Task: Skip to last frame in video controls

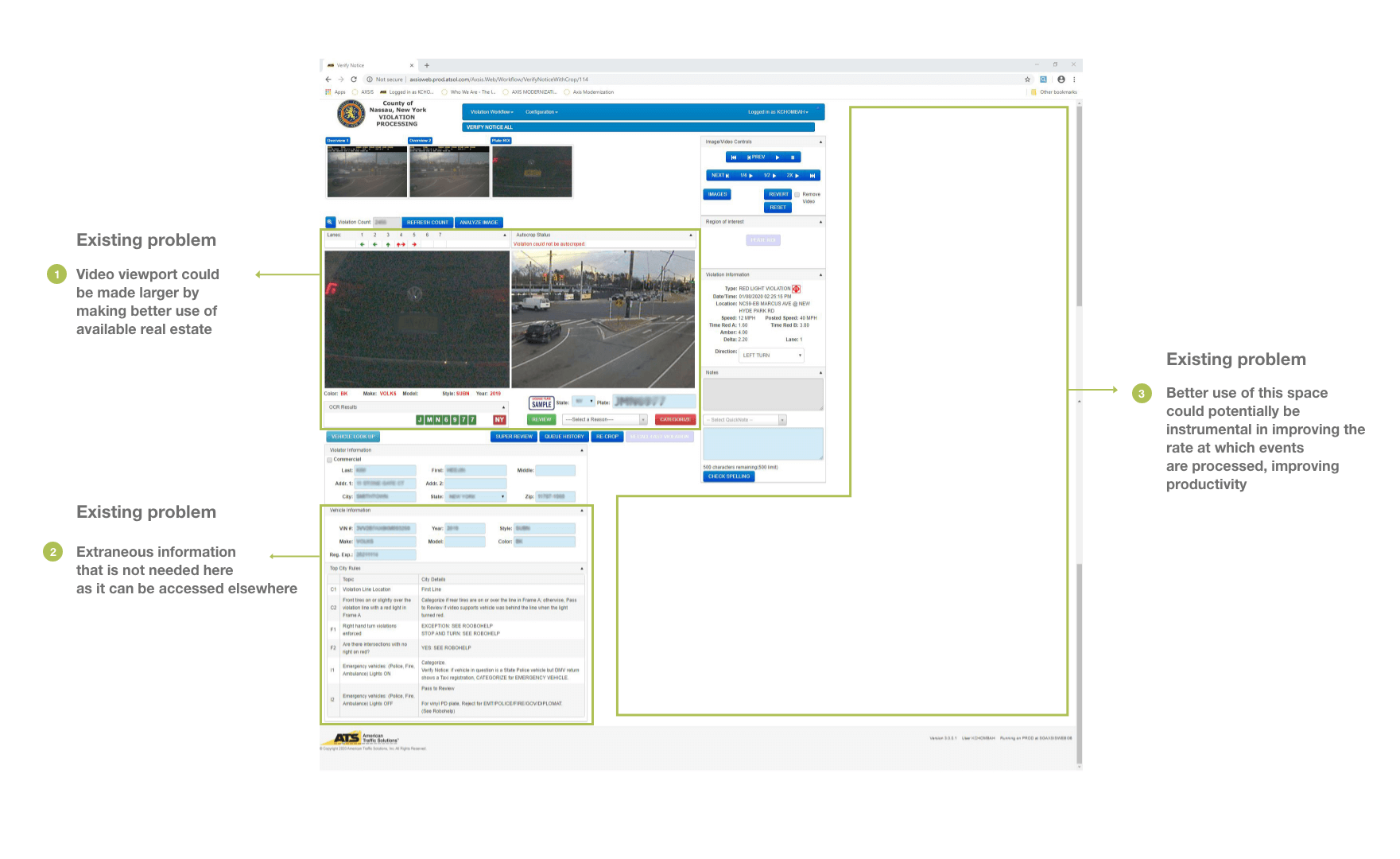Action: [812, 176]
